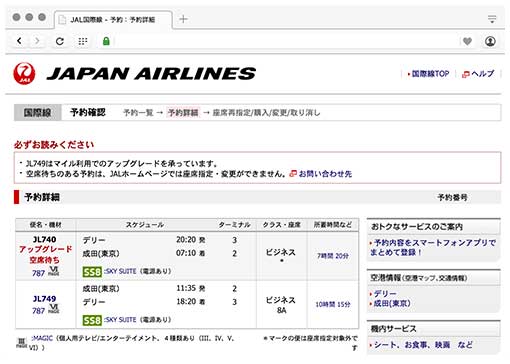
Task: Click the JAL crane logo
Action: point(24,73)
